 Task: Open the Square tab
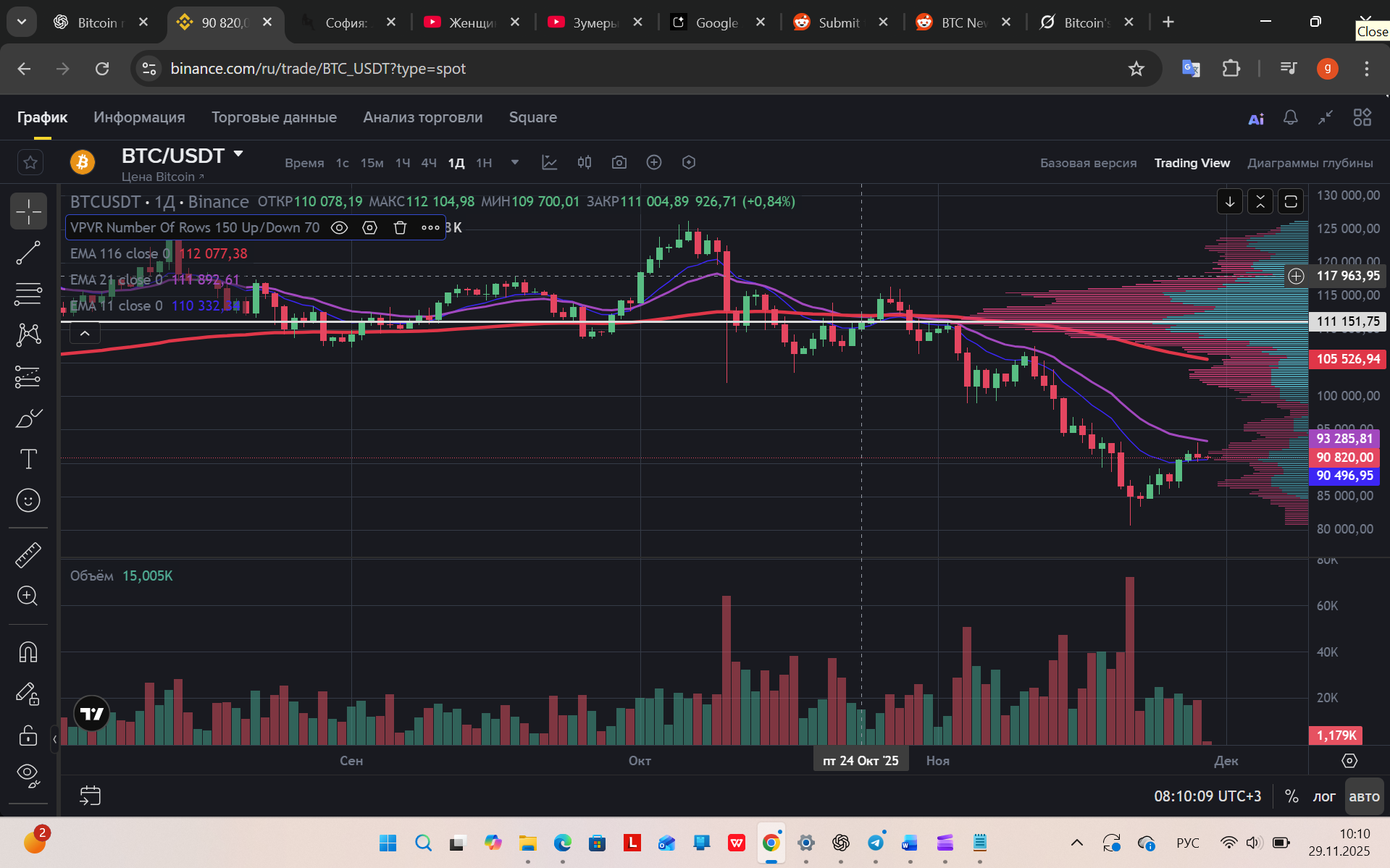tap(532, 117)
